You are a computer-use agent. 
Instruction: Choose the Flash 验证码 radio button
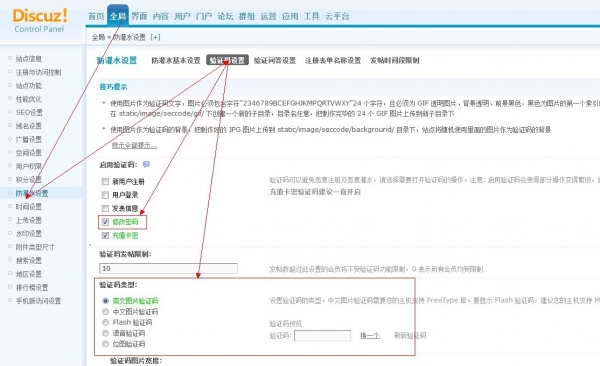pyautogui.click(x=105, y=322)
